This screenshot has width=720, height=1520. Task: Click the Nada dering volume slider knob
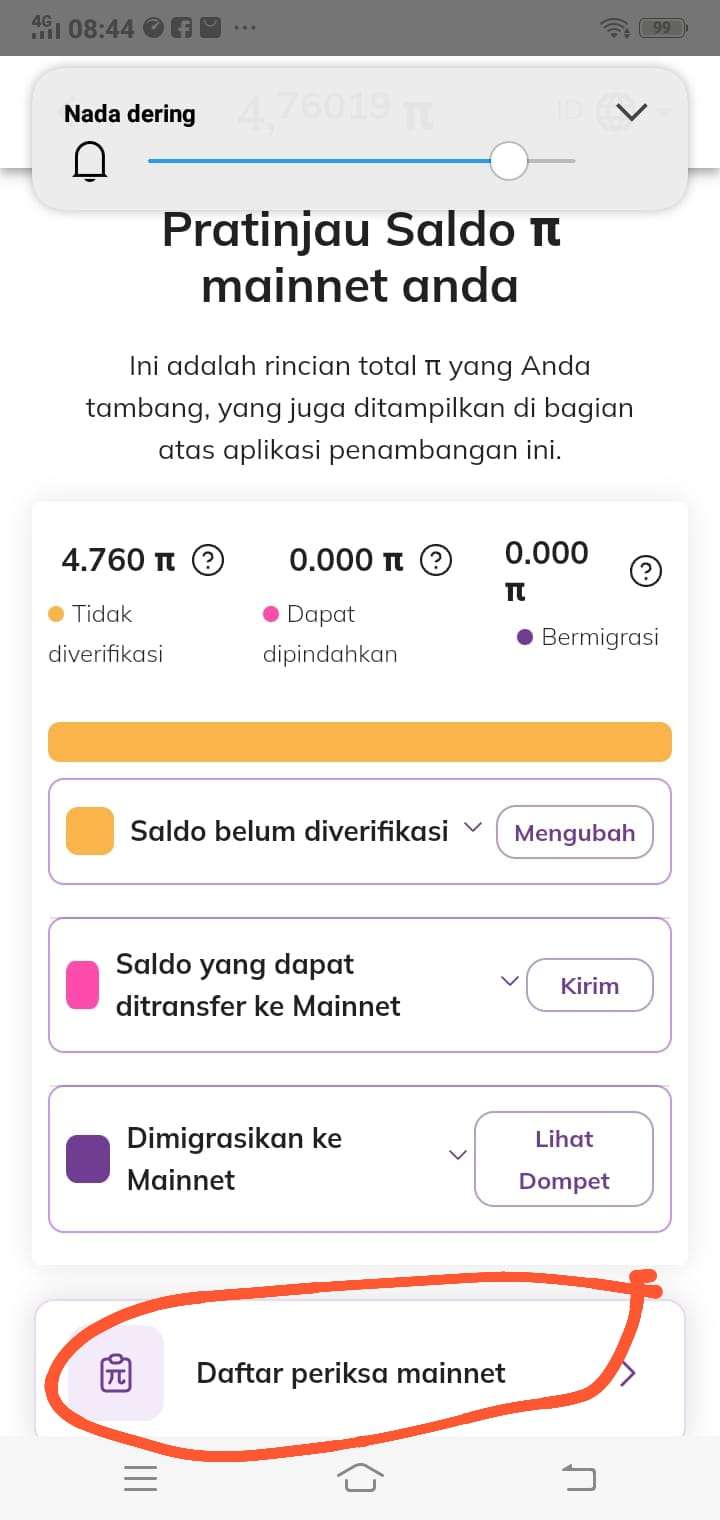(x=509, y=160)
